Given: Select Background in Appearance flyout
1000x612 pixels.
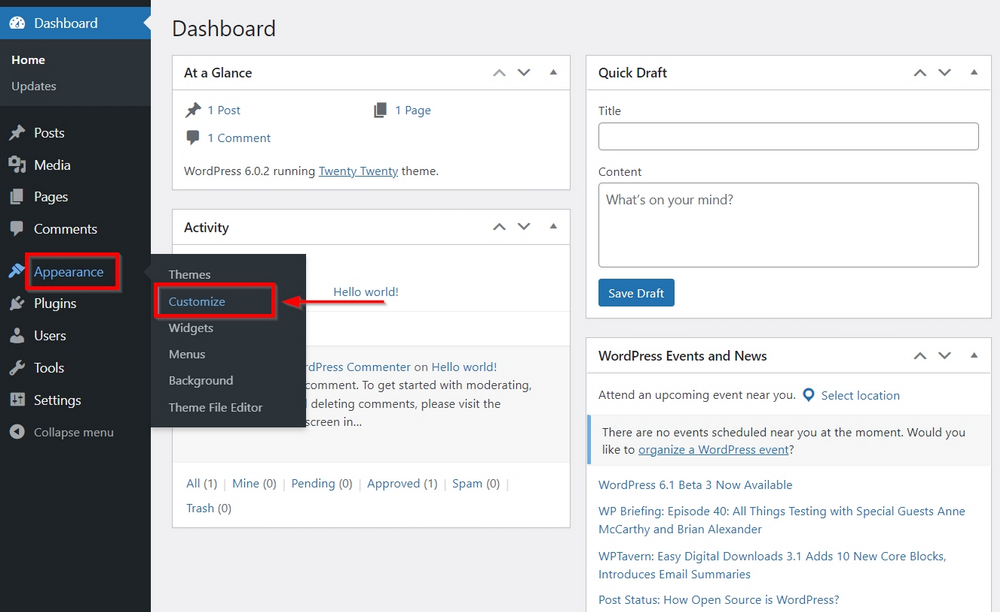Looking at the screenshot, I should [x=201, y=381].
